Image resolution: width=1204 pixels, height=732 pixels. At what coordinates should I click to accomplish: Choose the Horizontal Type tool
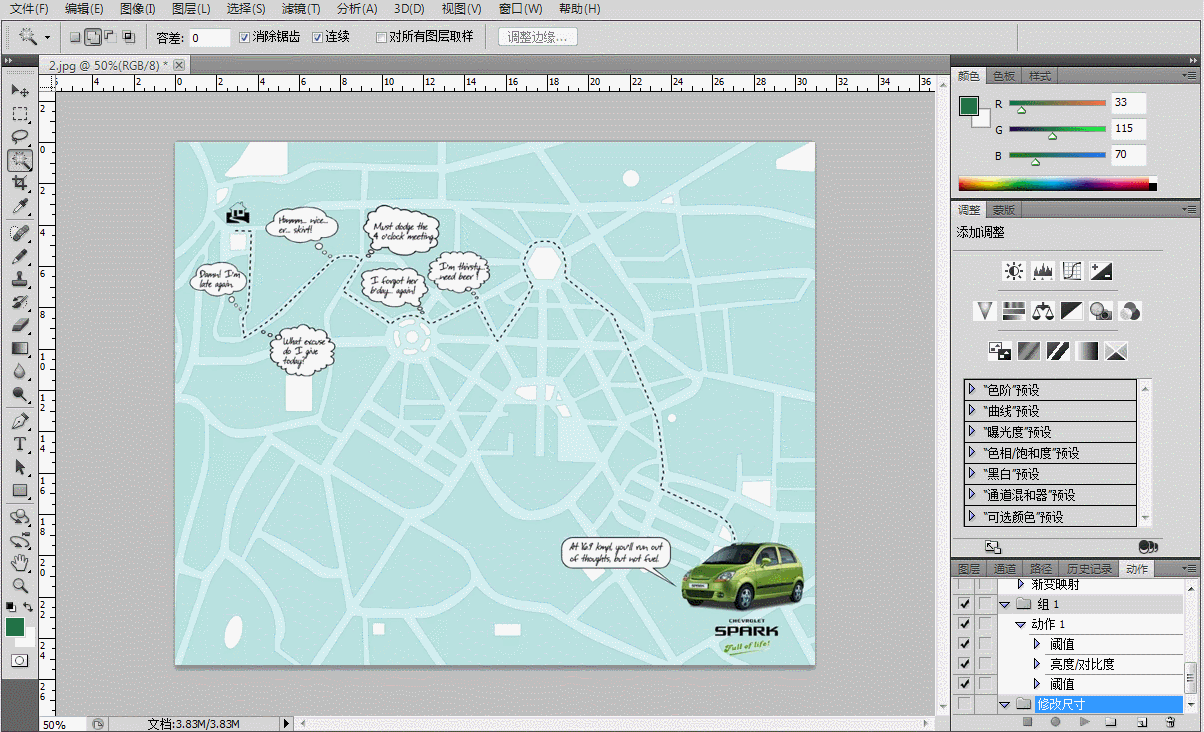(20, 444)
